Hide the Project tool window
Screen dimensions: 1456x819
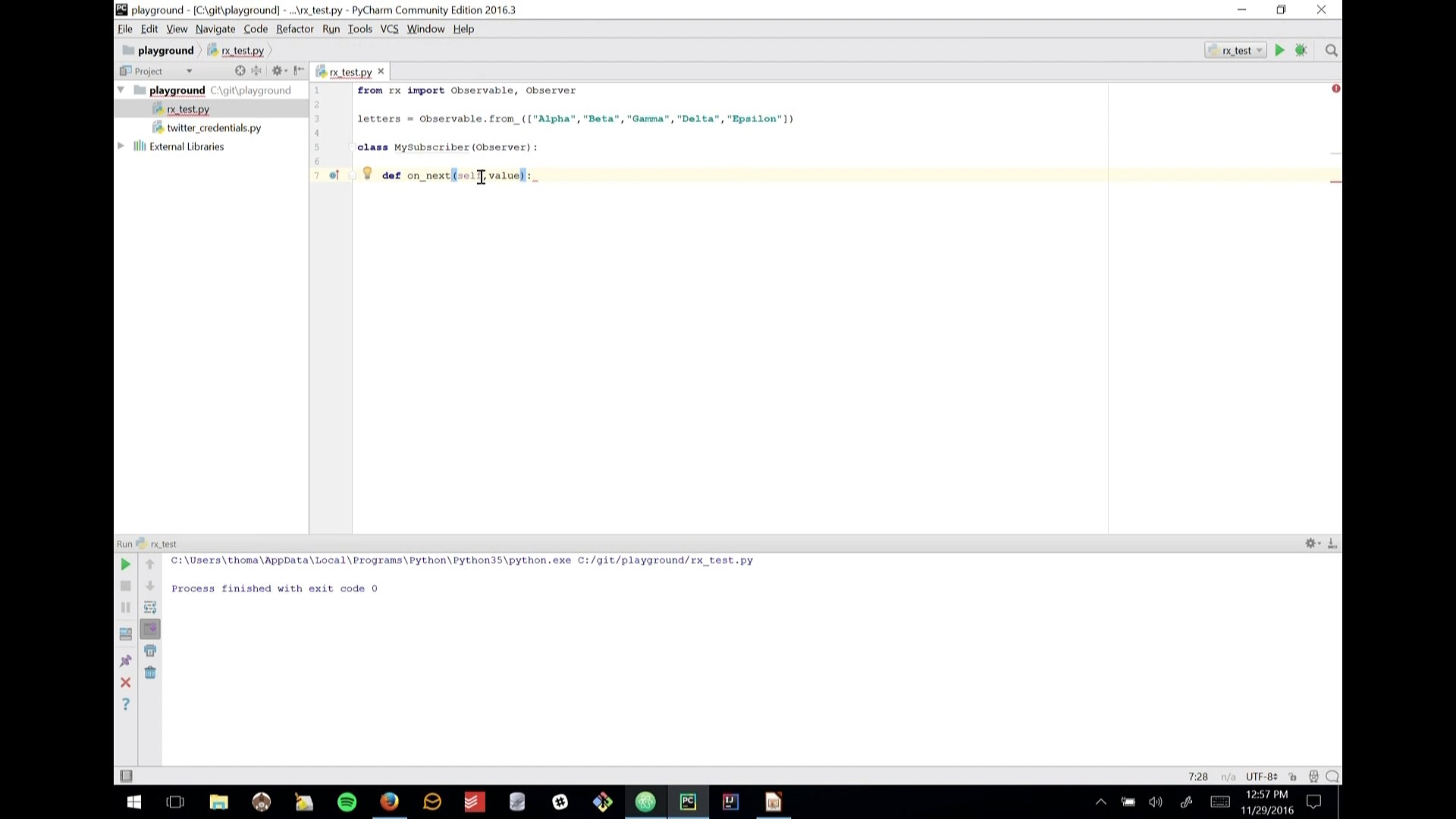click(299, 71)
